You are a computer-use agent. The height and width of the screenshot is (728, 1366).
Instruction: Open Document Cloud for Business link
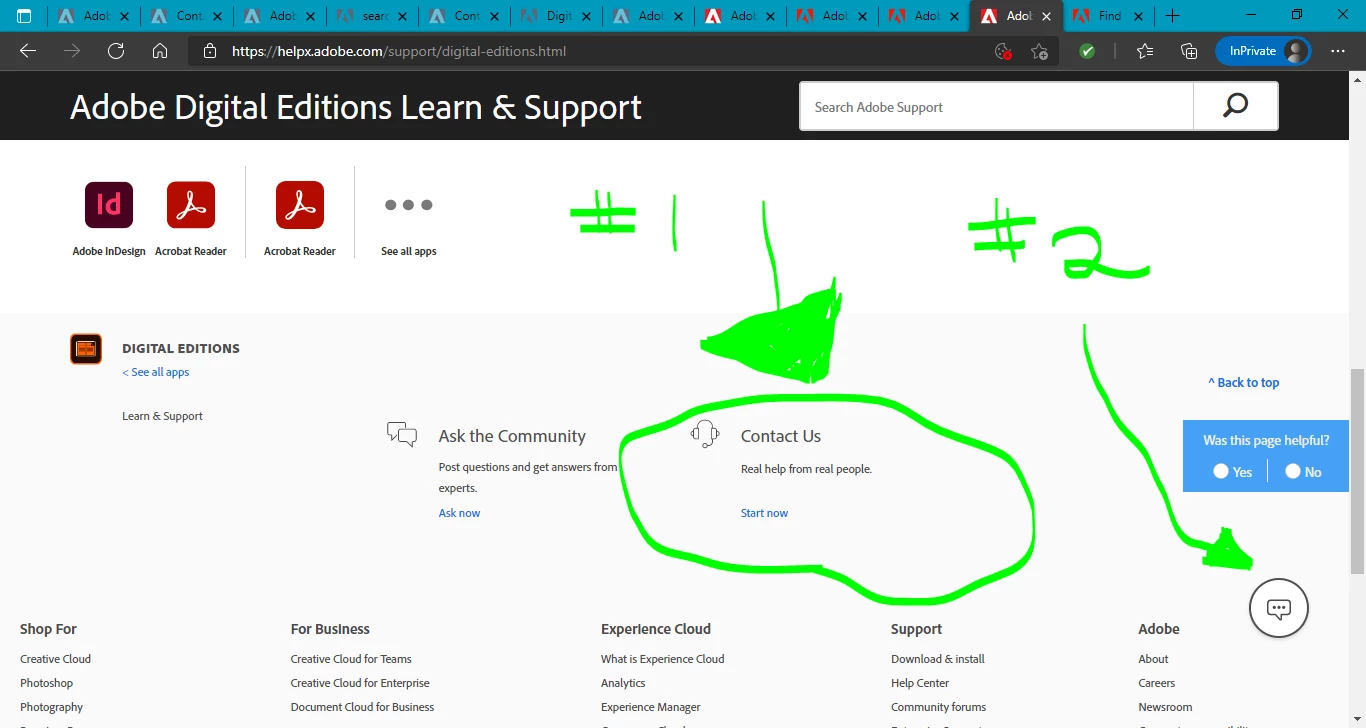[362, 707]
